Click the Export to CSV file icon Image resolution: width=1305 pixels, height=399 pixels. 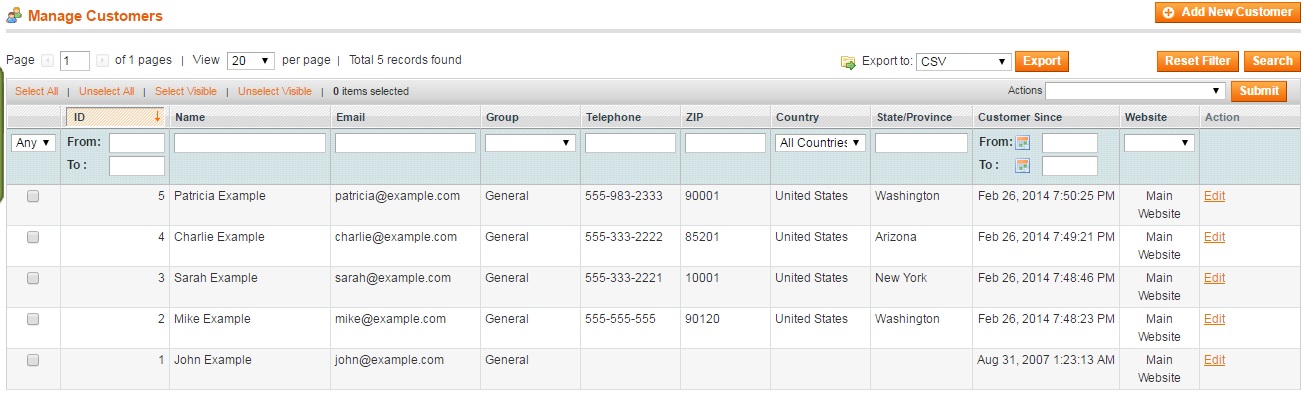coord(848,62)
